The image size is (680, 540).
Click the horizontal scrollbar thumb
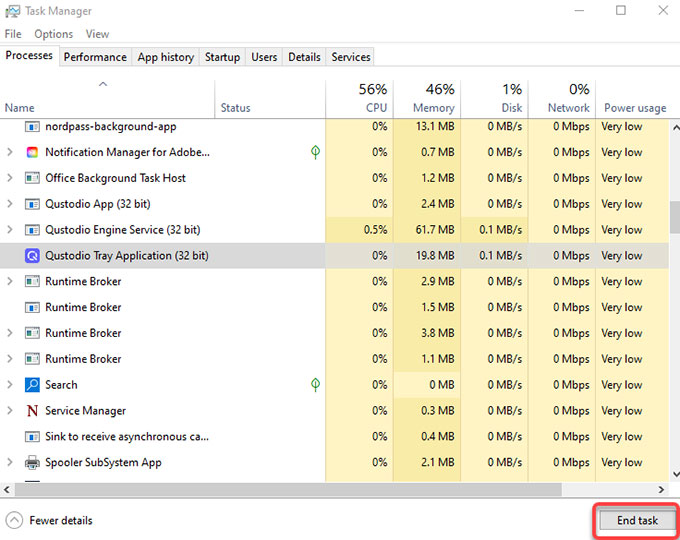pyautogui.click(x=288, y=490)
